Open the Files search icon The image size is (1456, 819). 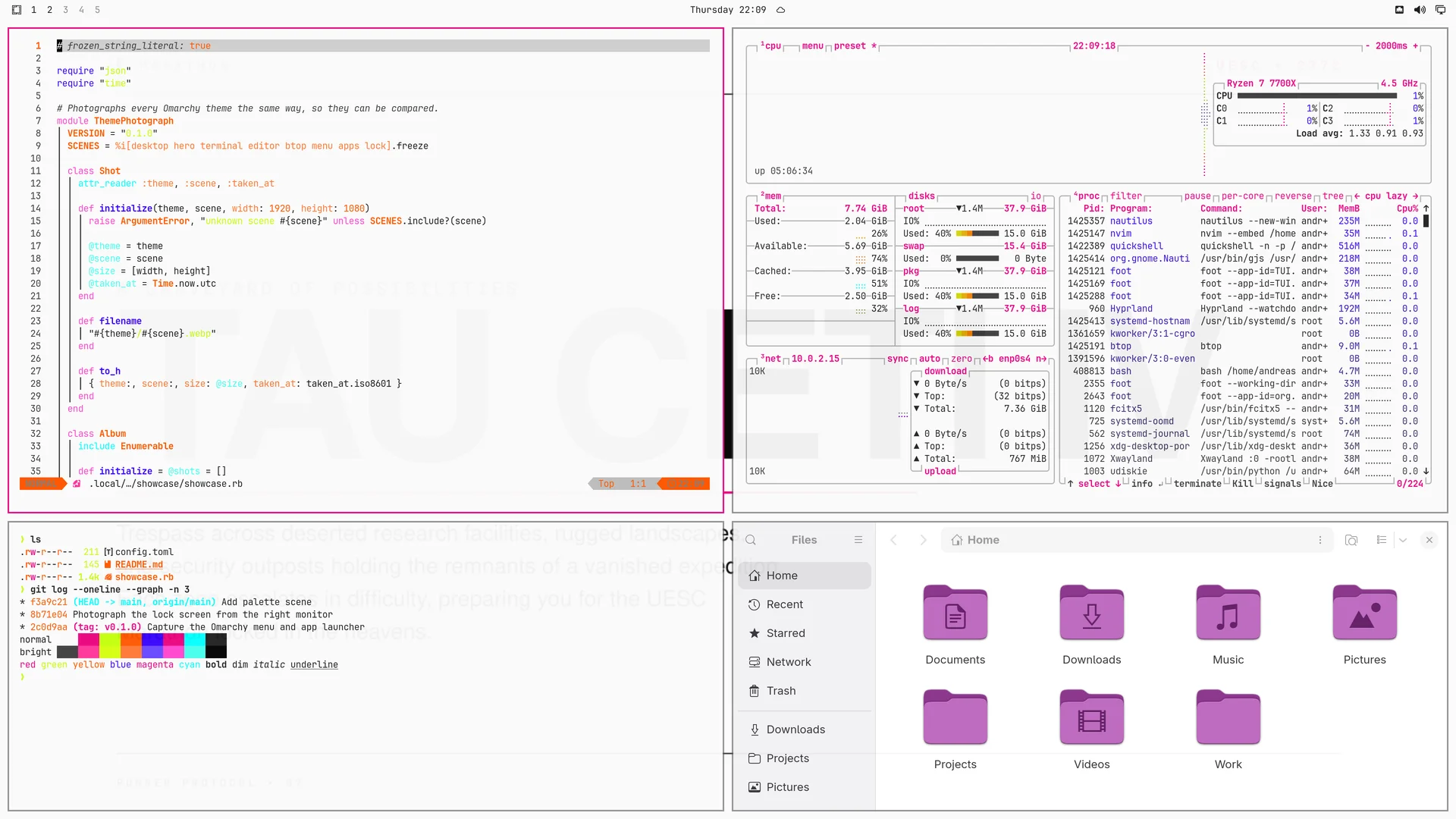coord(751,540)
